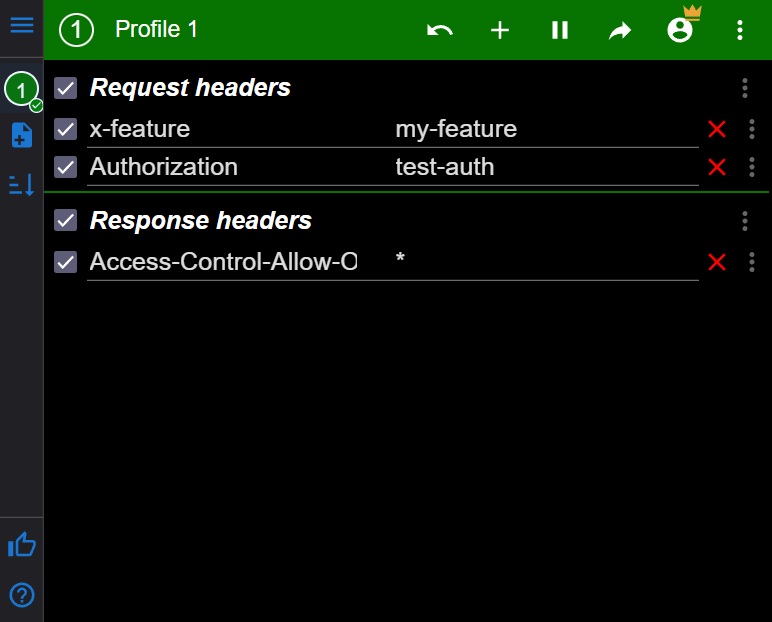Click the profile number badge in header
772x622 pixels.
[76, 30]
